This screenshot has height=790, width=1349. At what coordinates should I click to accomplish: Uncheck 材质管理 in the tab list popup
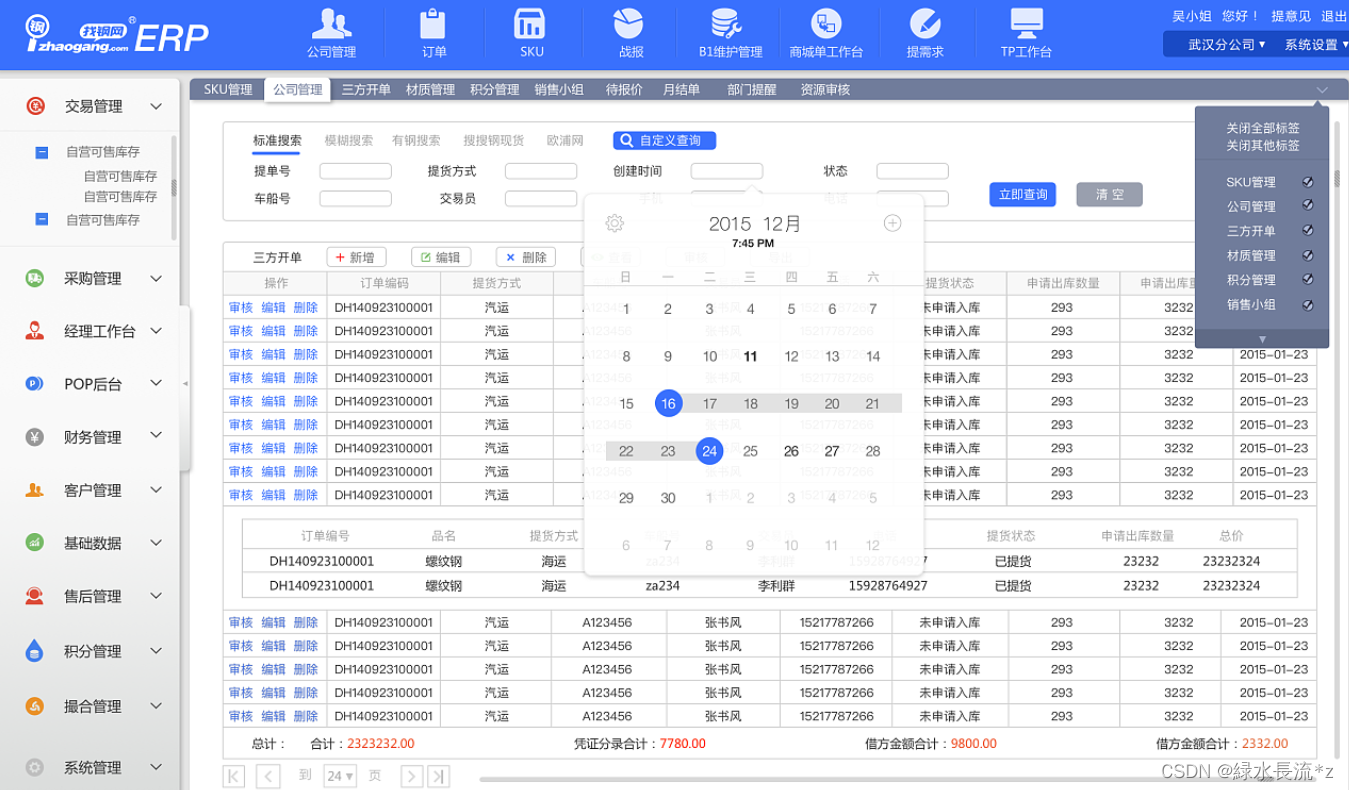1308,255
